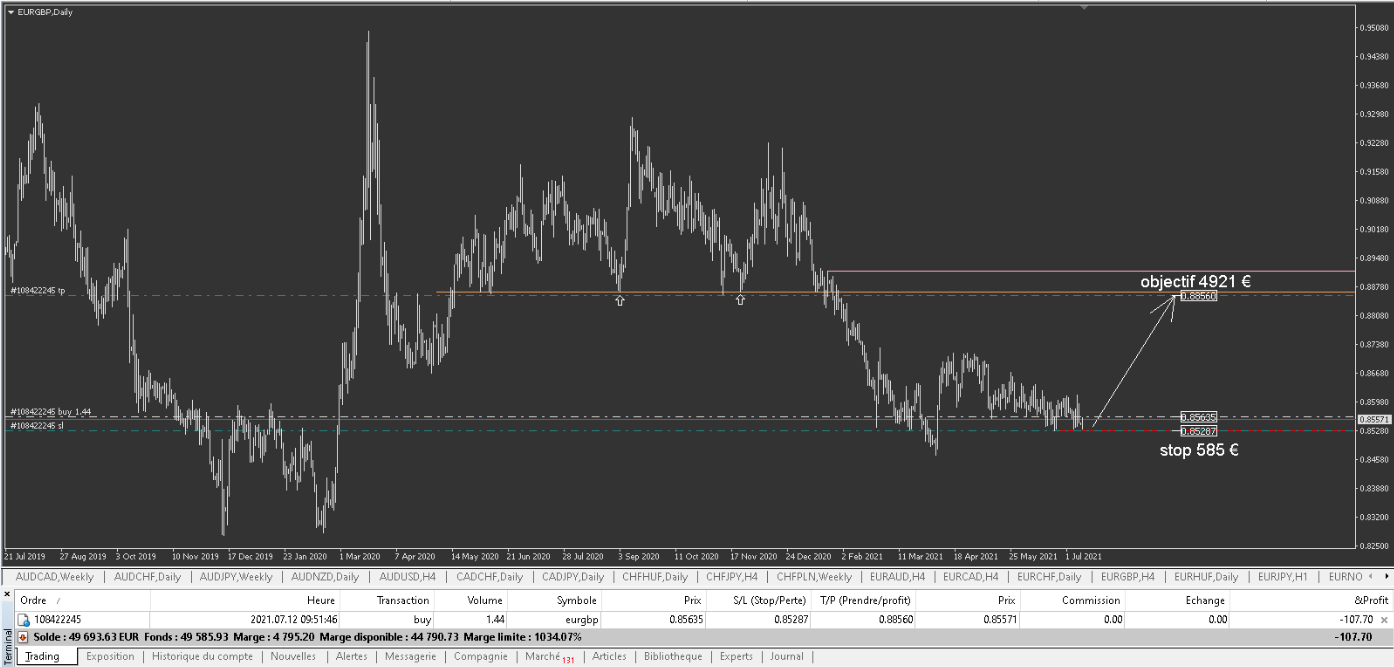Click the S/L value 0.85287 in order row
The height and width of the screenshot is (667, 1394).
click(787, 620)
